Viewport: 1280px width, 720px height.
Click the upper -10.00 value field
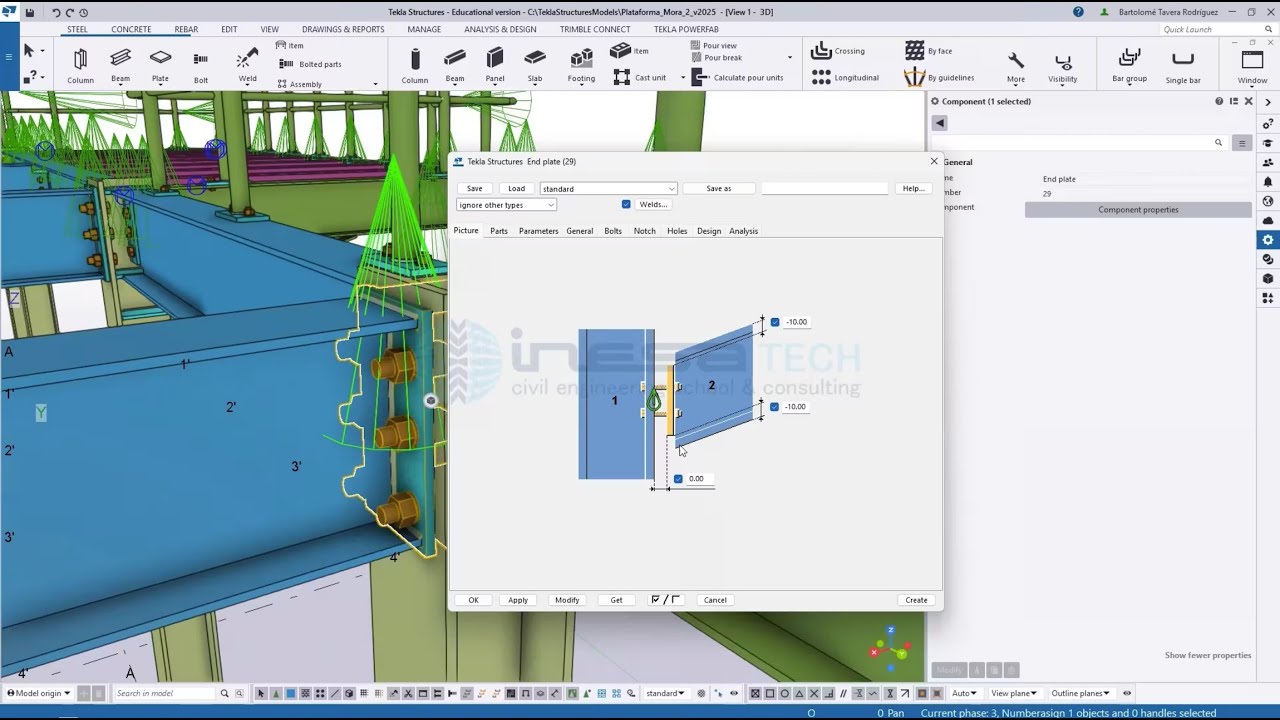796,322
